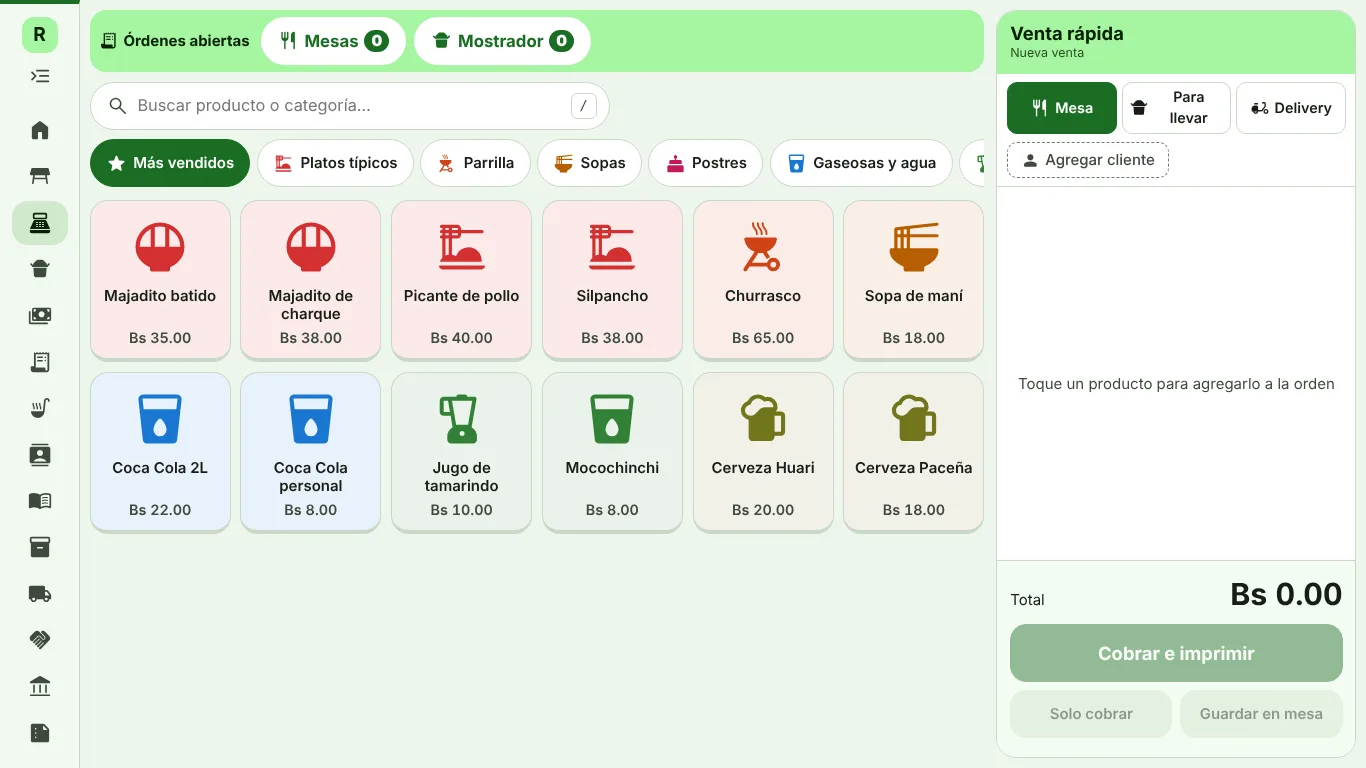Screen dimensions: 1366x768
Task: Open the cash money icon in sidebar
Action: (x=40, y=316)
